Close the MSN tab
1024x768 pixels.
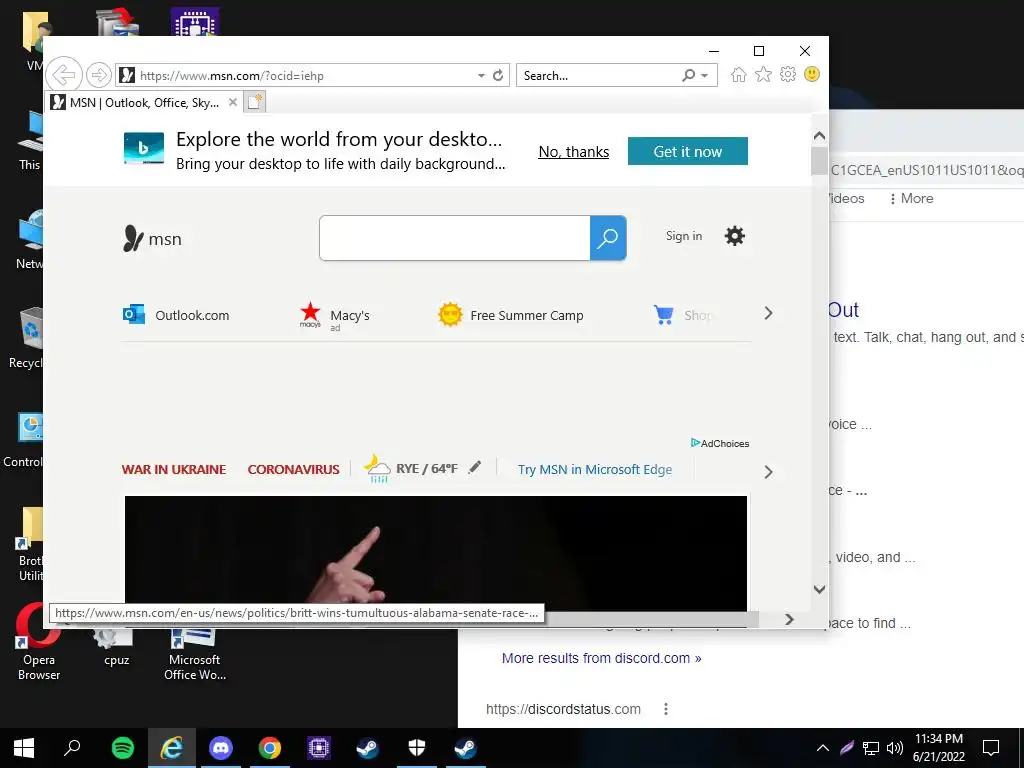[232, 102]
